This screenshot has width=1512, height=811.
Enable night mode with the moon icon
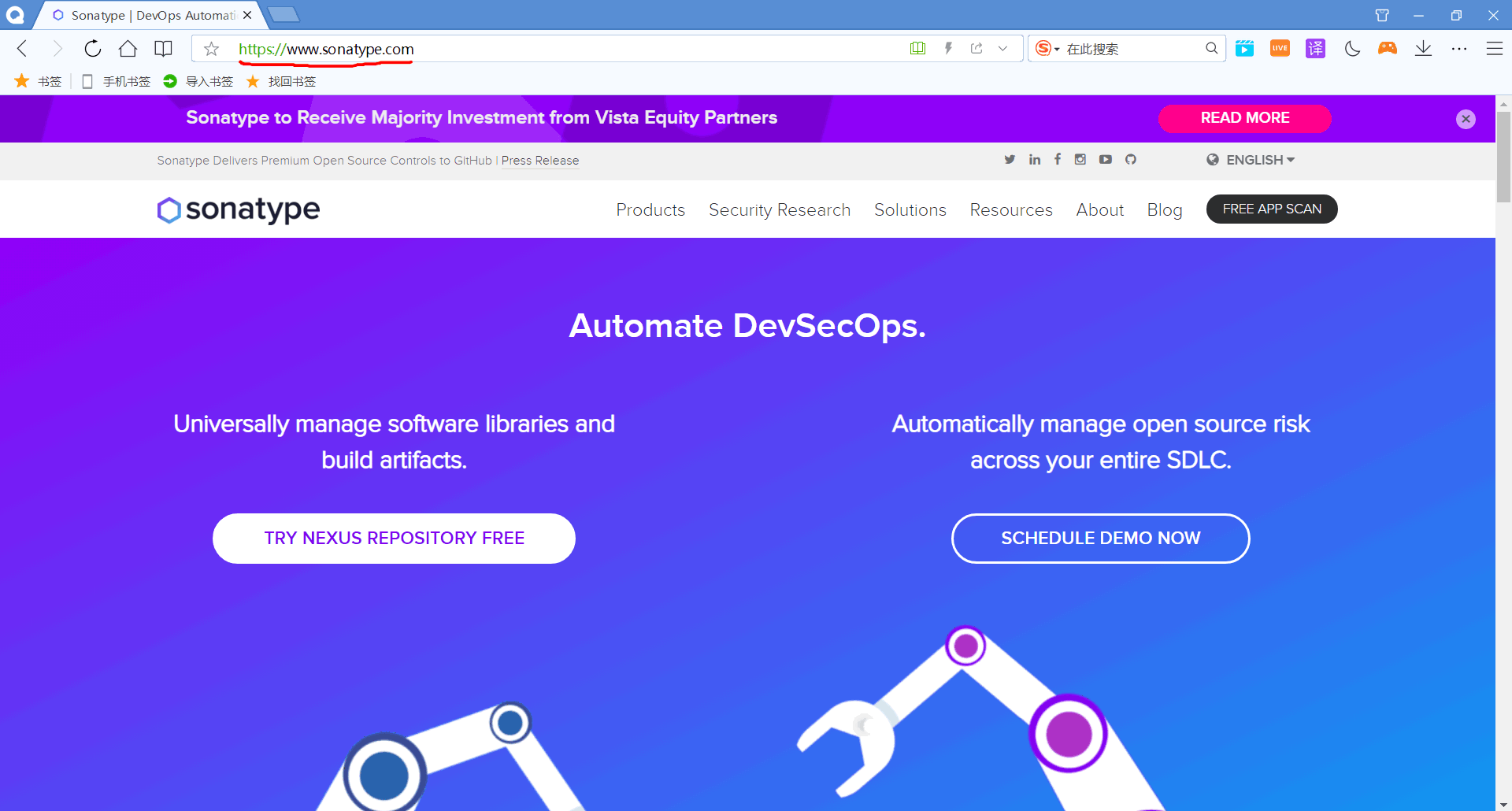click(x=1352, y=48)
